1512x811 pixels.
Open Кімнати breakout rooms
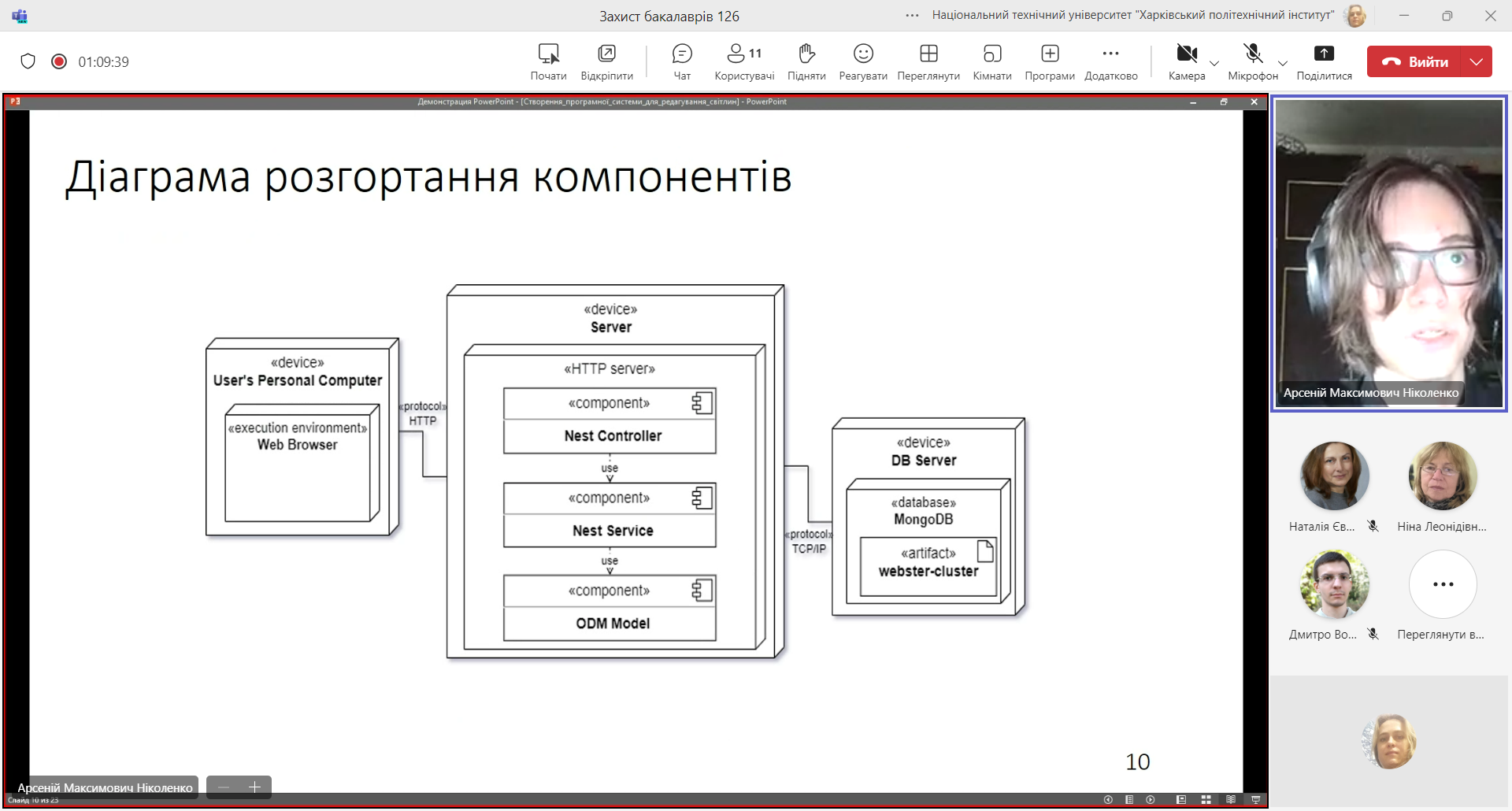992,61
